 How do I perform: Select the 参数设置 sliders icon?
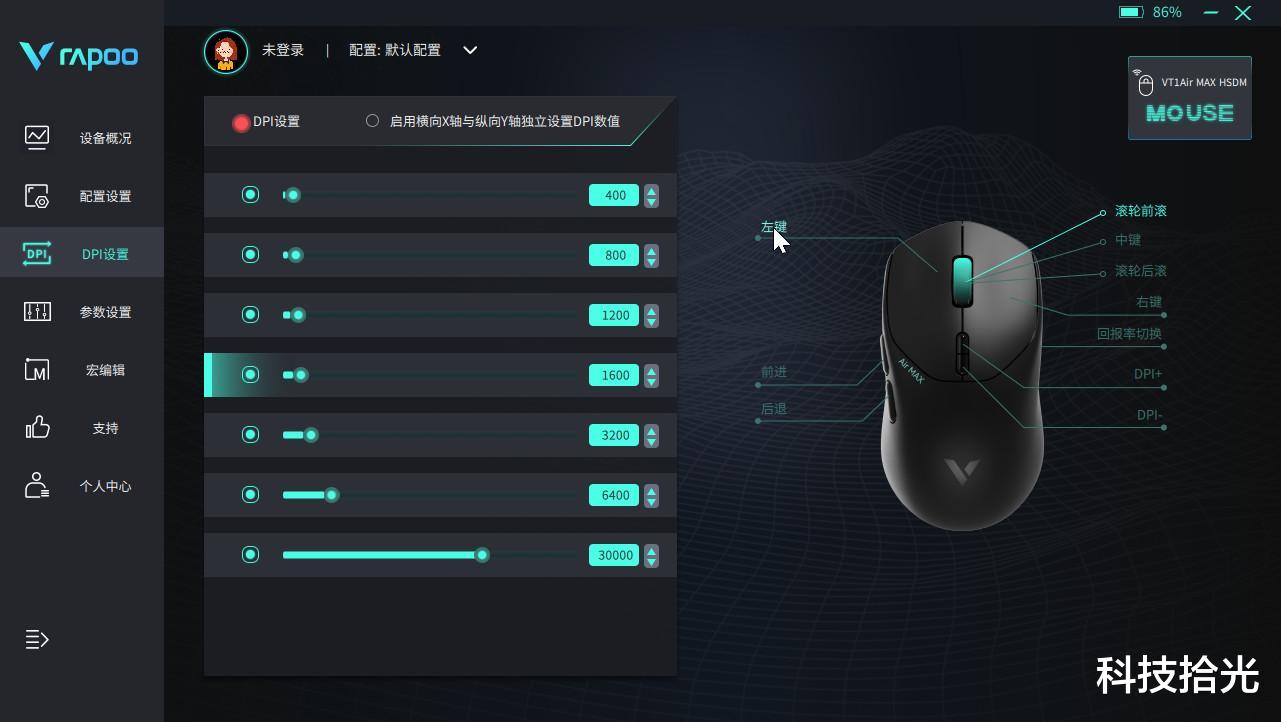coord(37,311)
